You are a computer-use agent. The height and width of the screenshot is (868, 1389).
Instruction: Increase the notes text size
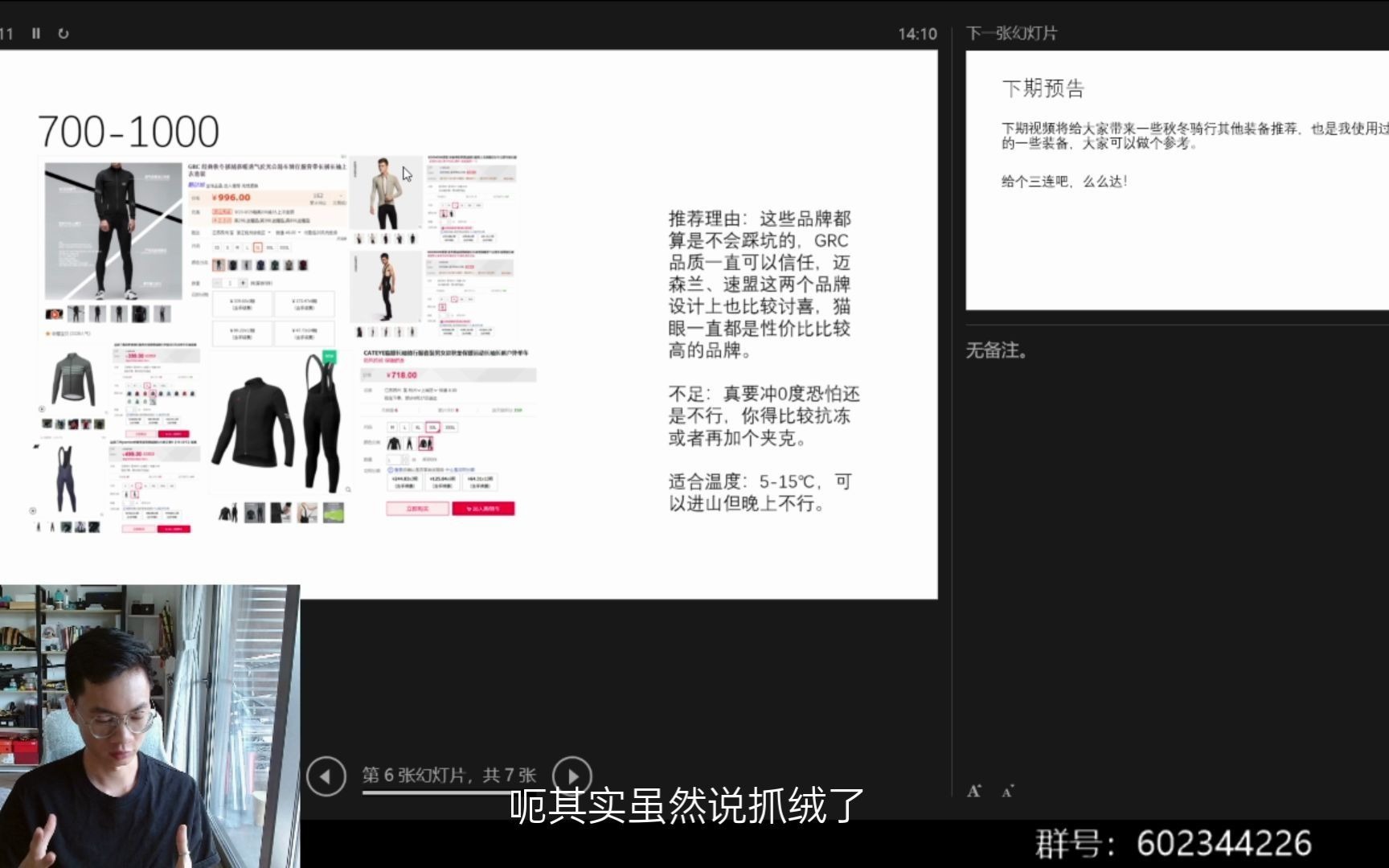[x=974, y=791]
